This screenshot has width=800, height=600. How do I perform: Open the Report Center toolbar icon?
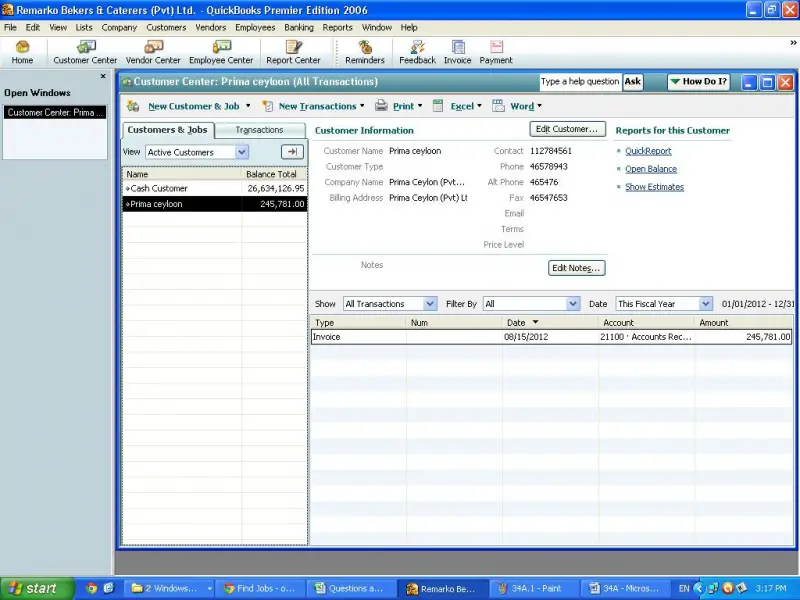tap(293, 53)
